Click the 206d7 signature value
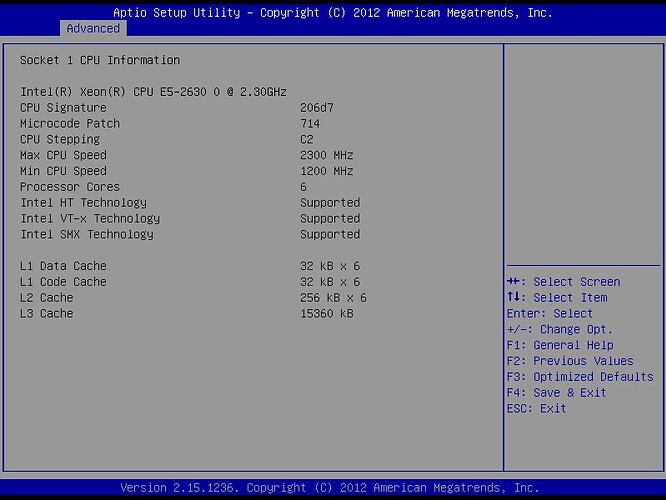The image size is (666, 500). pos(317,108)
